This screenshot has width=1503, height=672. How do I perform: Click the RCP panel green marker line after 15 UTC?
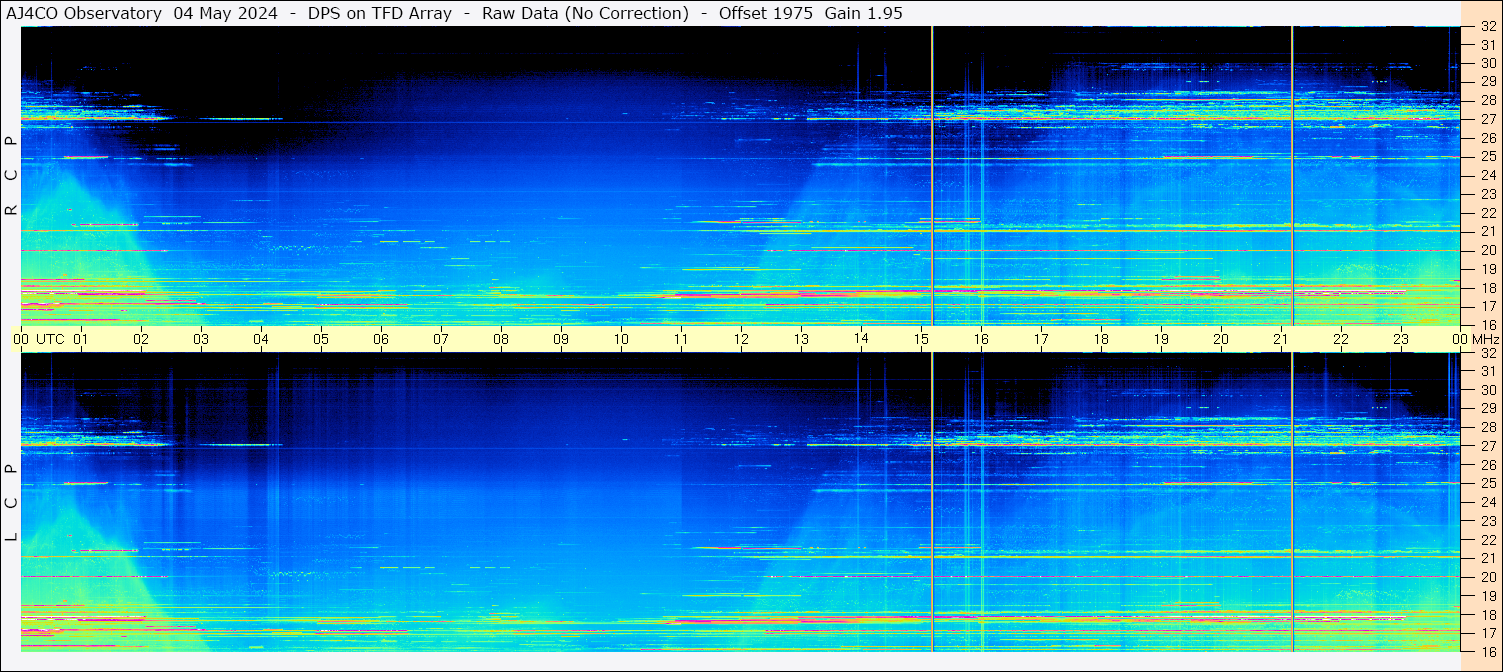tap(932, 175)
